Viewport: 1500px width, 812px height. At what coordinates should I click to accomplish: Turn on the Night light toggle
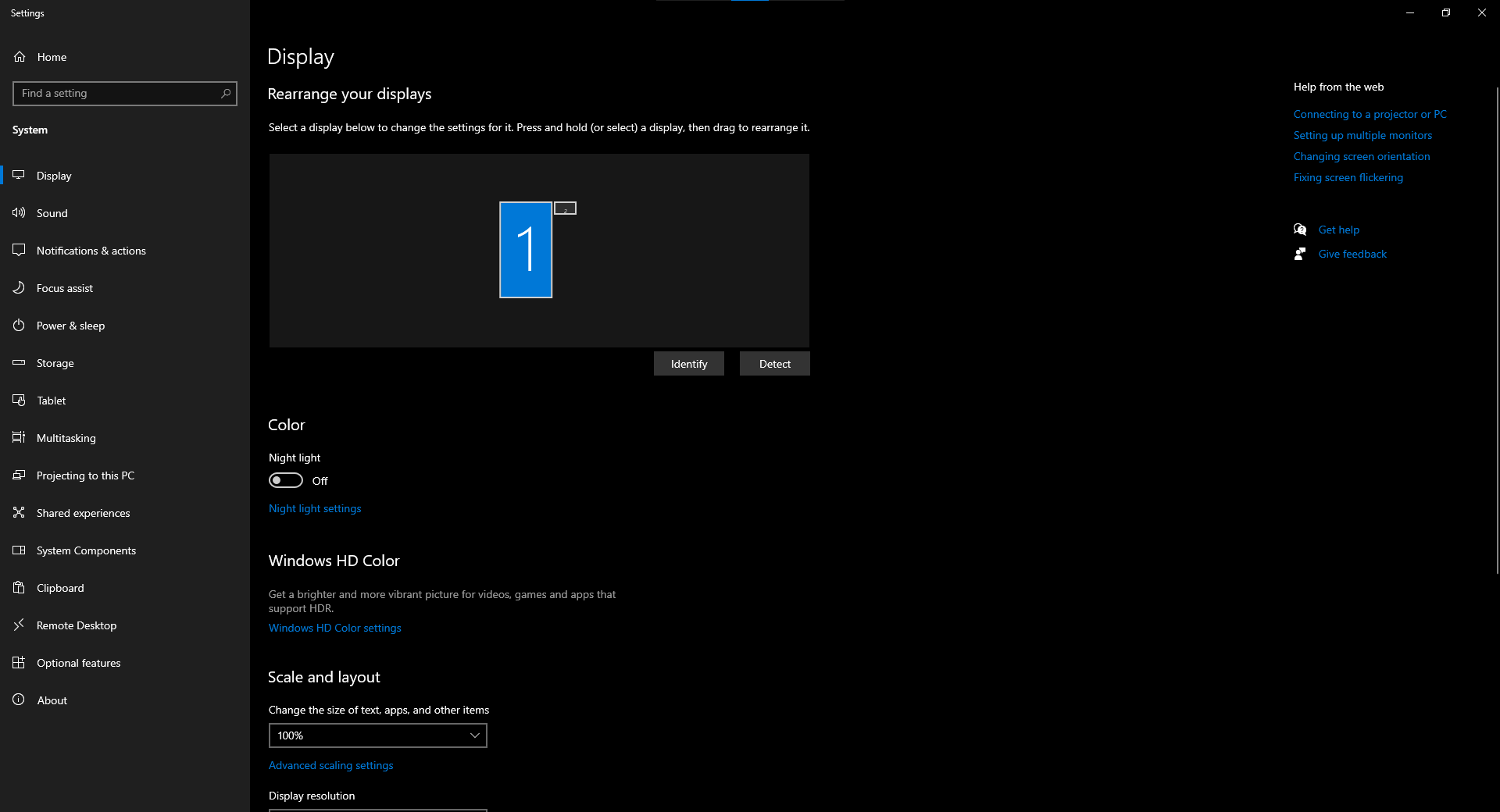(286, 480)
